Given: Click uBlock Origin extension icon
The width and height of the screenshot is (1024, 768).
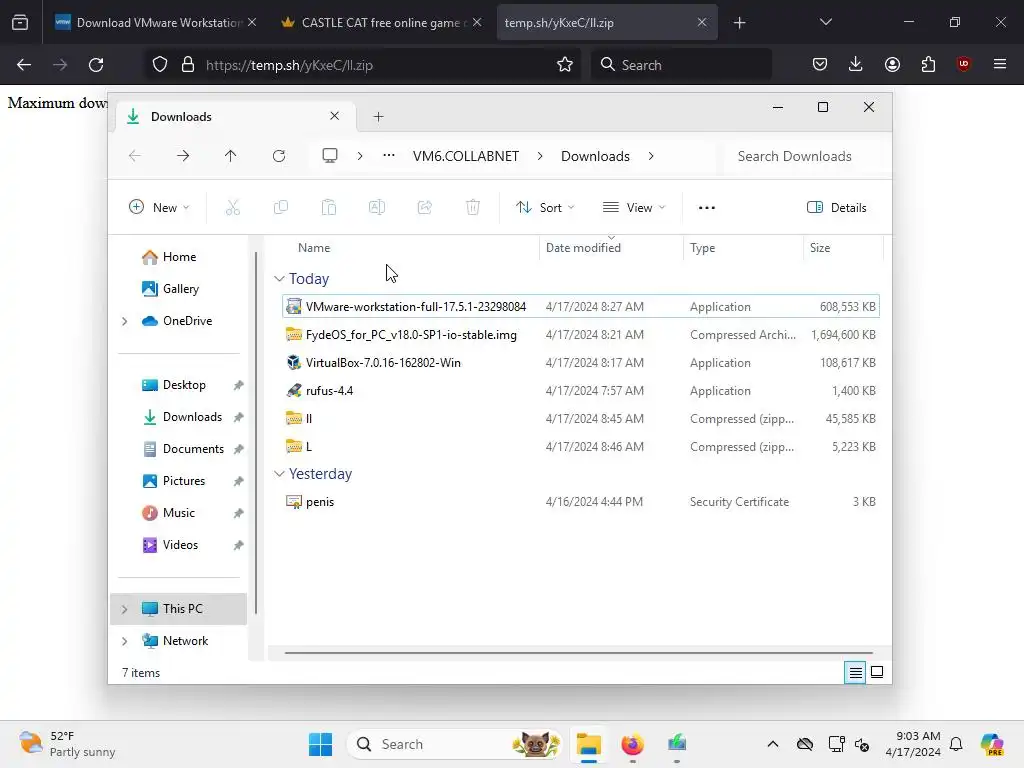Looking at the screenshot, I should [963, 64].
